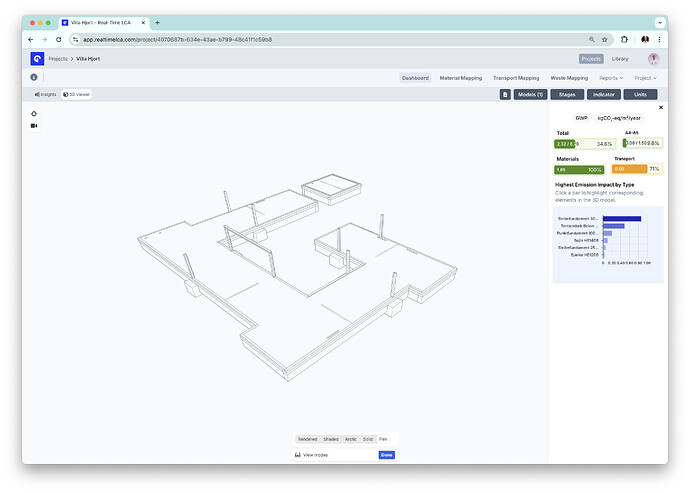The image size is (690, 493).
Task: Click the Stribefundament 30 chart bar
Action: click(x=622, y=219)
